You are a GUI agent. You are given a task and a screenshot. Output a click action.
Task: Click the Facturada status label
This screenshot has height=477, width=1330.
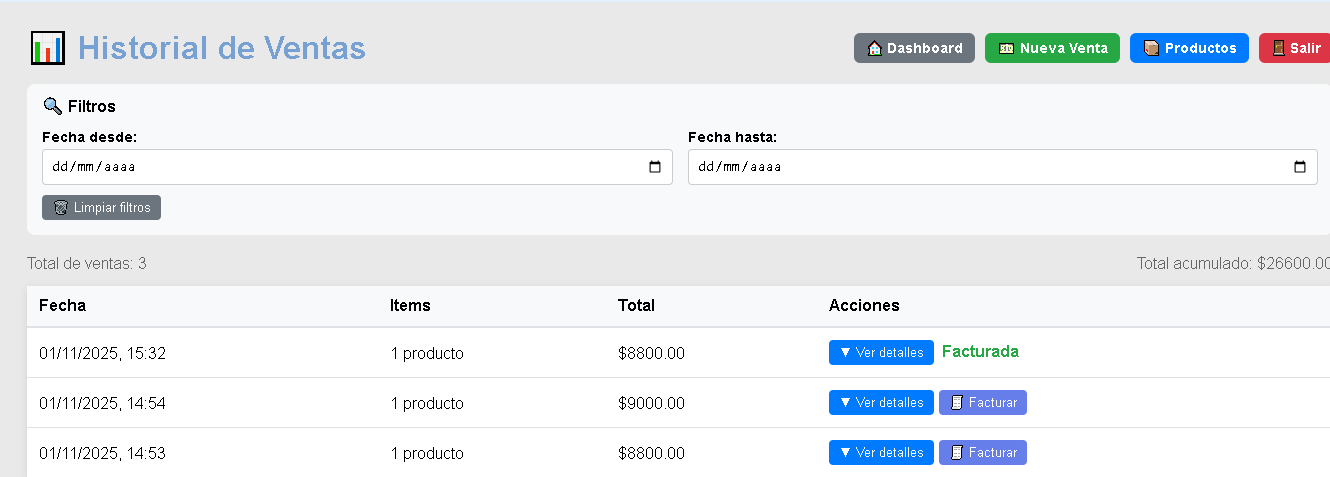(980, 352)
